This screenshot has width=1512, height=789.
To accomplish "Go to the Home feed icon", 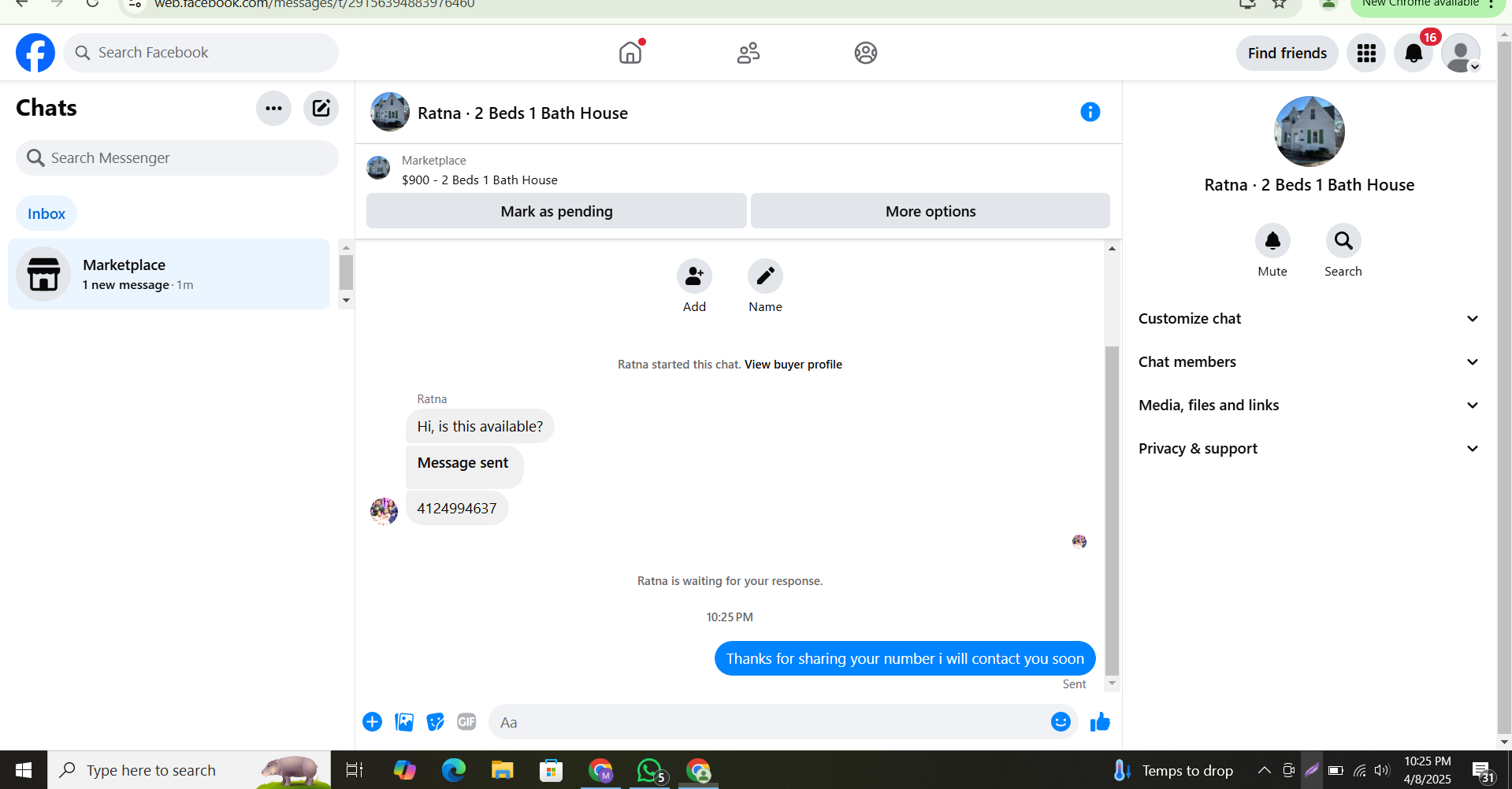I will click(630, 53).
